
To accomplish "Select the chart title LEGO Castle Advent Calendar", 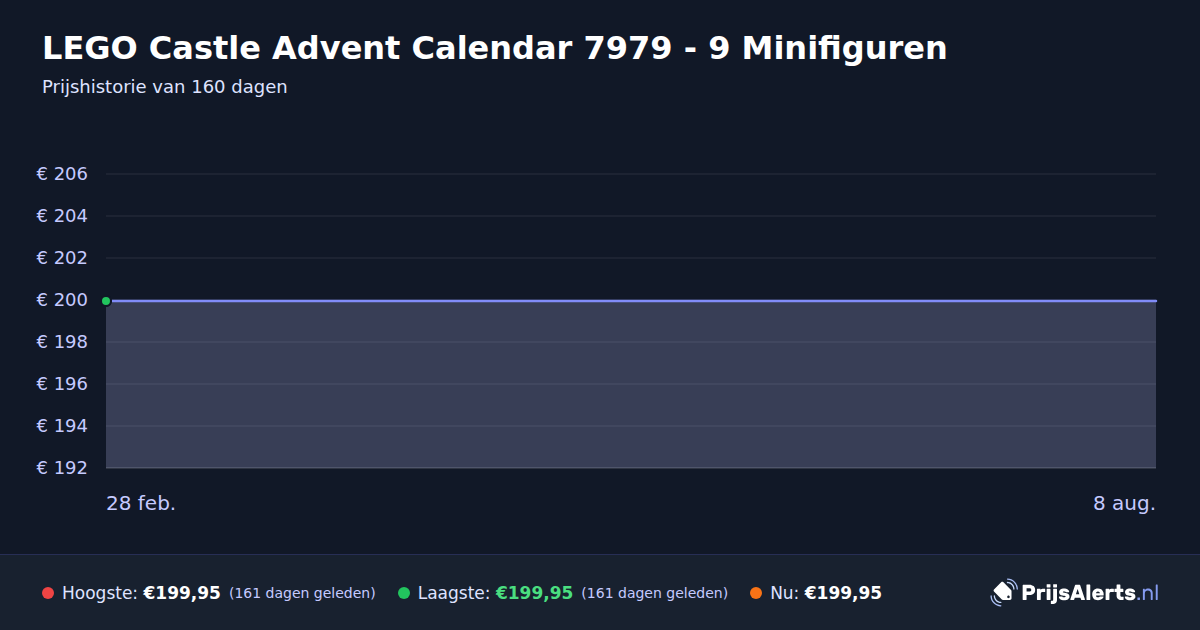I will (495, 47).
